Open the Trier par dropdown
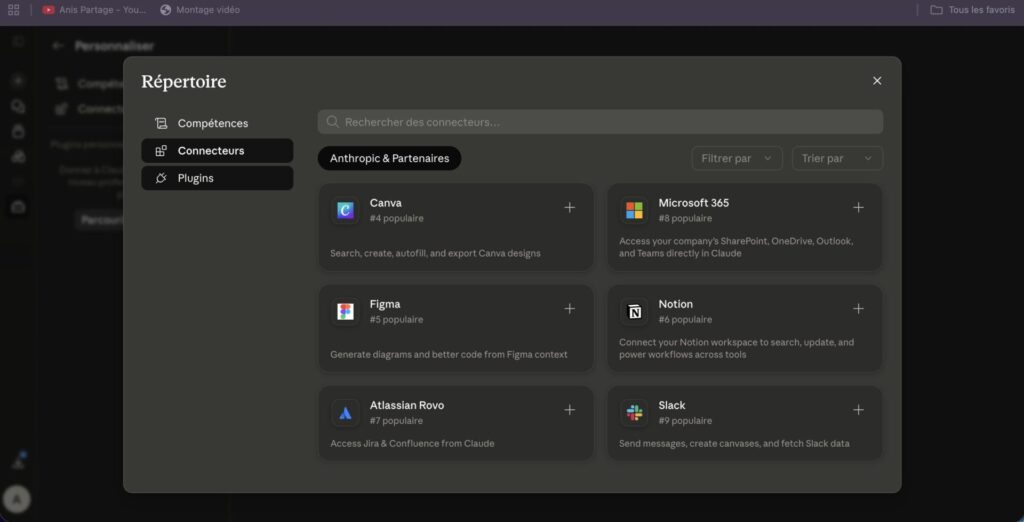This screenshot has width=1024, height=522. tap(837, 158)
